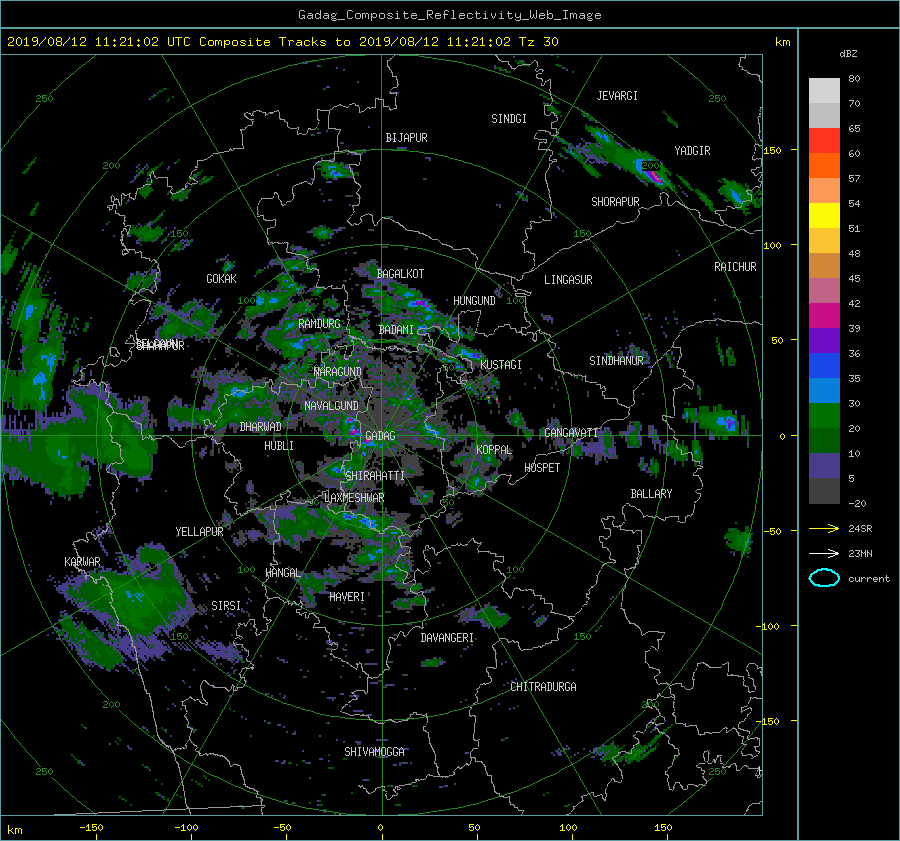Click the GANGAVATI city label

click(x=571, y=432)
